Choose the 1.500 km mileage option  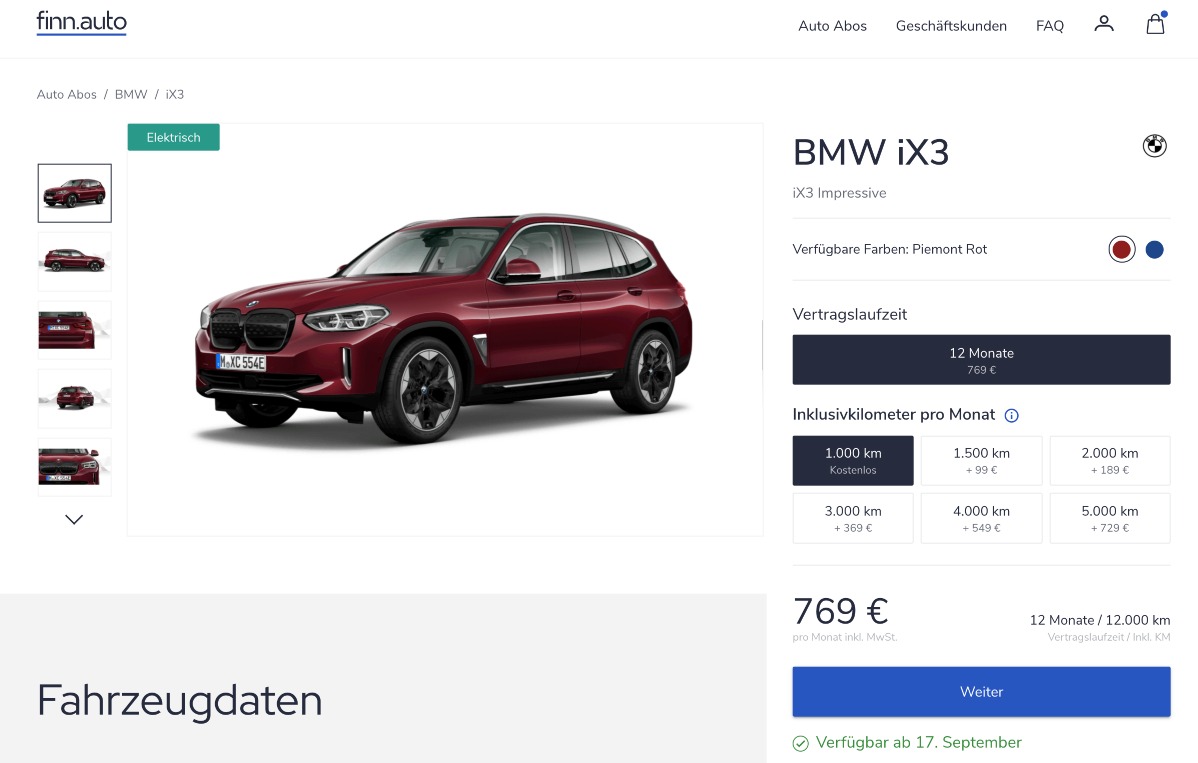tap(981, 461)
